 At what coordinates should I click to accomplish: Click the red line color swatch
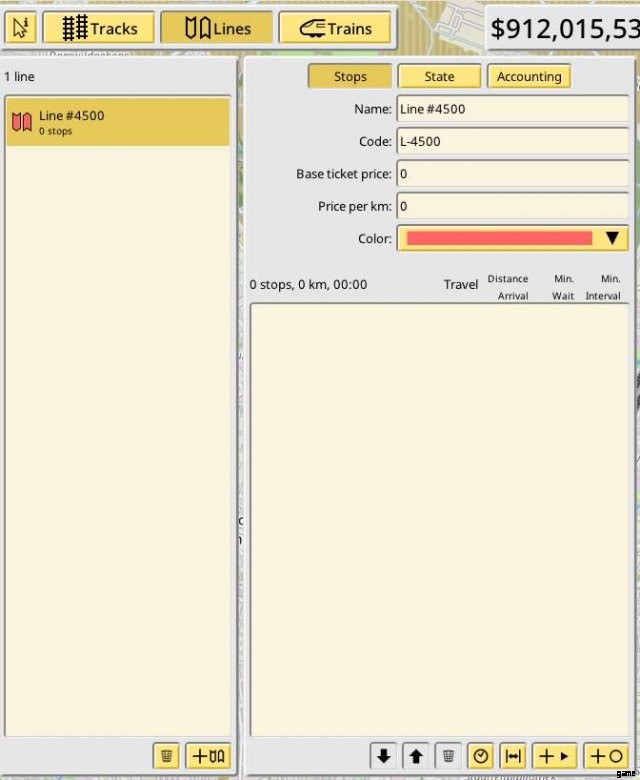499,238
